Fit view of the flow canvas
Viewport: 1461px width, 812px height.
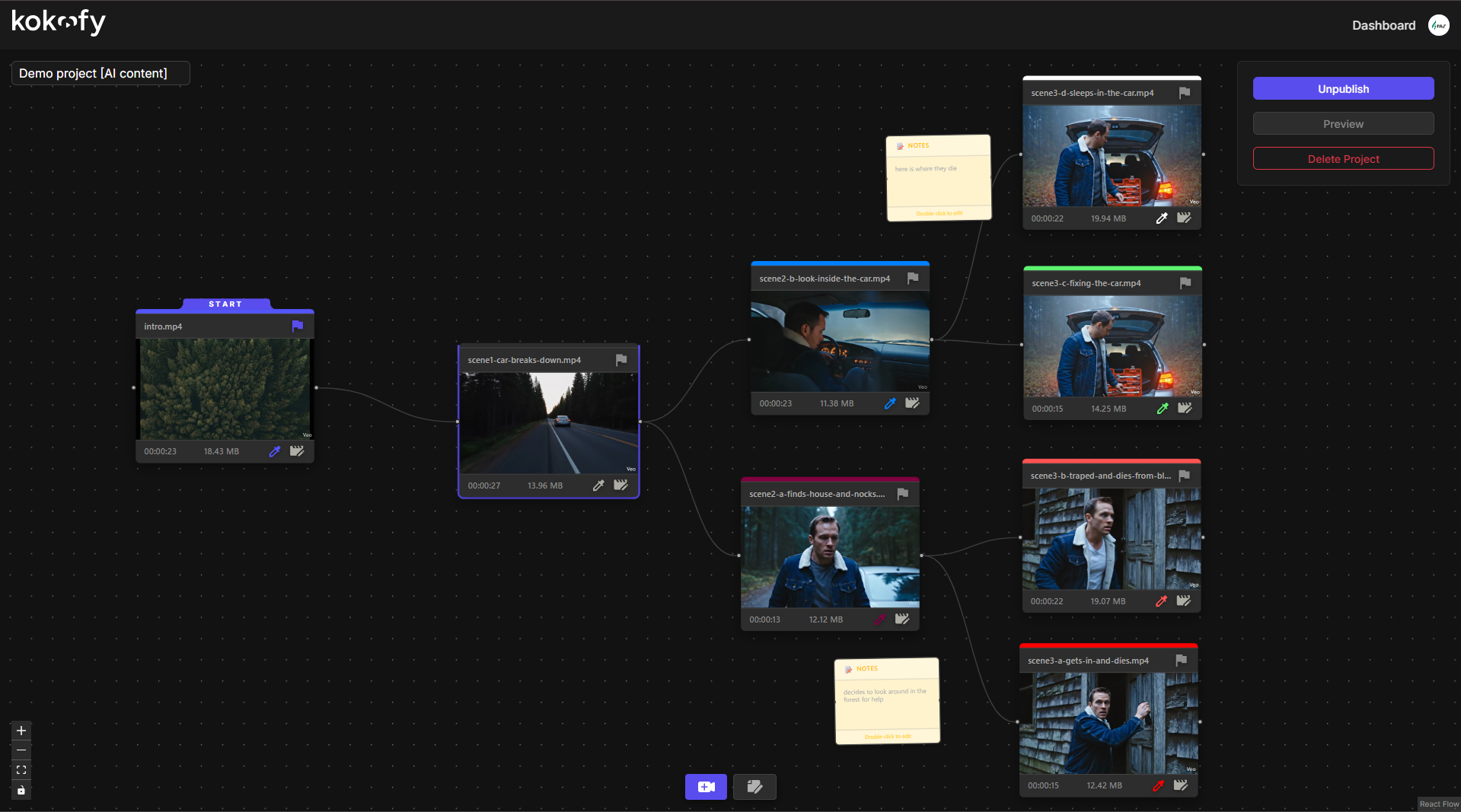point(21,770)
